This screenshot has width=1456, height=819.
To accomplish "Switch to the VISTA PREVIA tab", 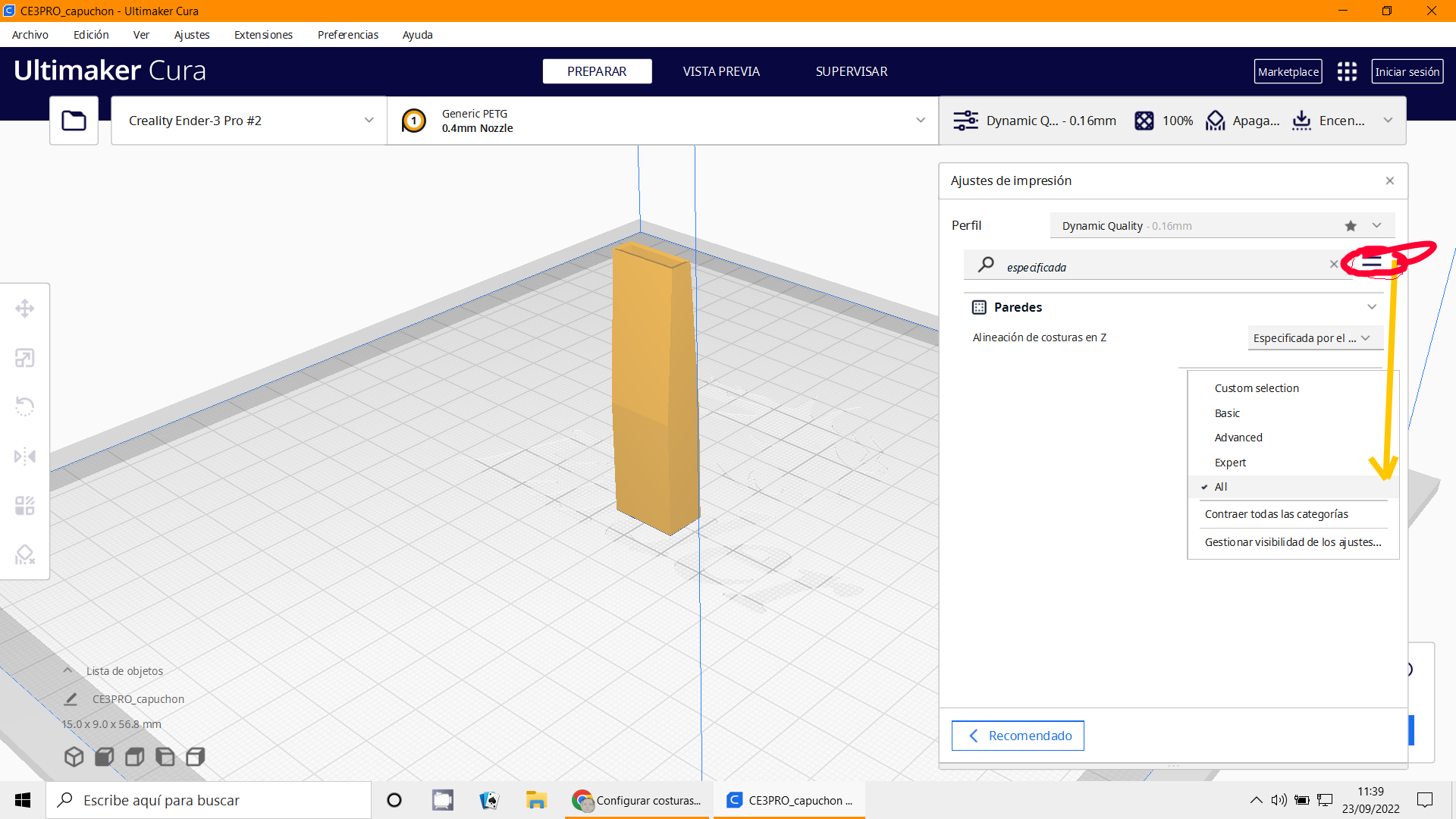I will [x=720, y=71].
